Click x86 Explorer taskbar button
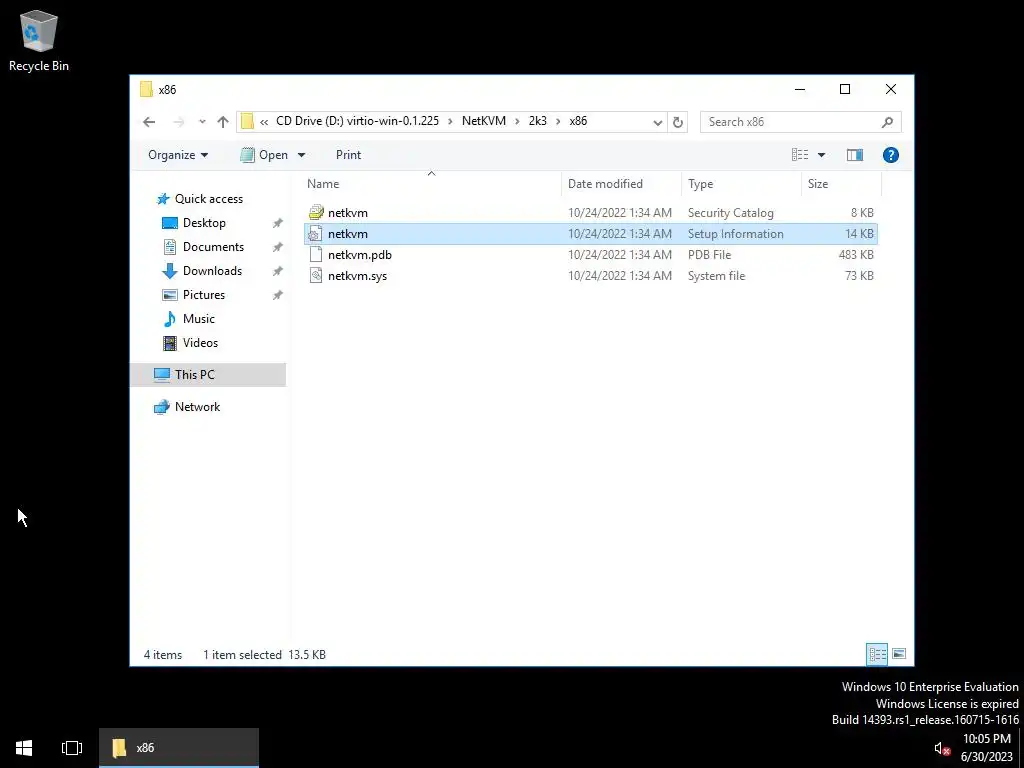 [x=179, y=748]
